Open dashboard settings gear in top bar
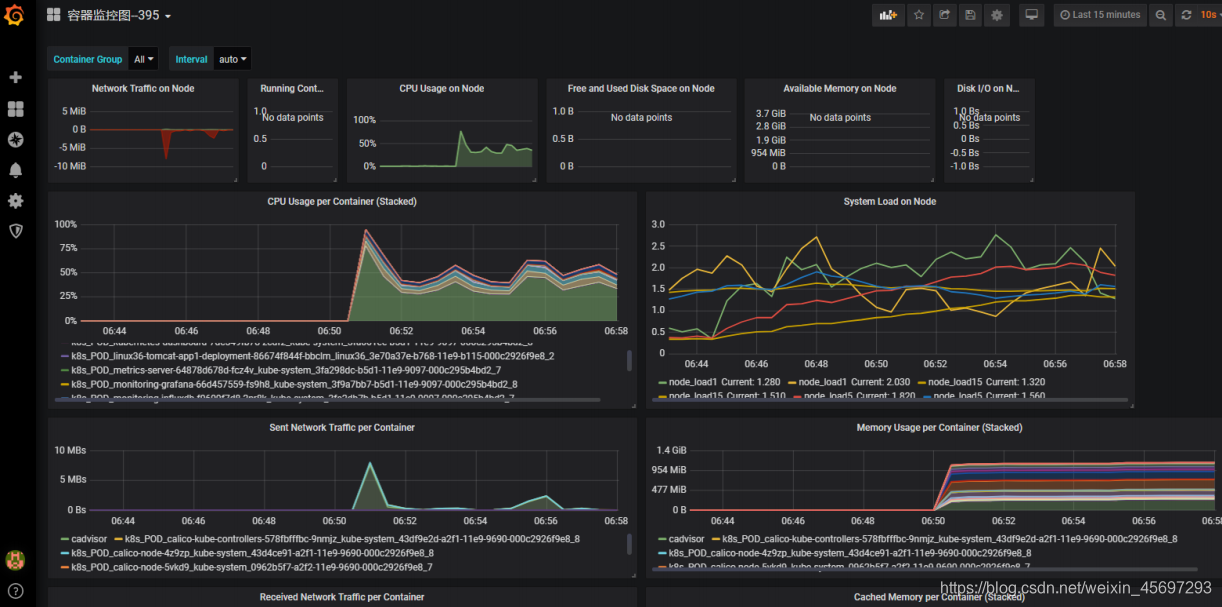Image resolution: width=1222 pixels, height=607 pixels. [996, 15]
